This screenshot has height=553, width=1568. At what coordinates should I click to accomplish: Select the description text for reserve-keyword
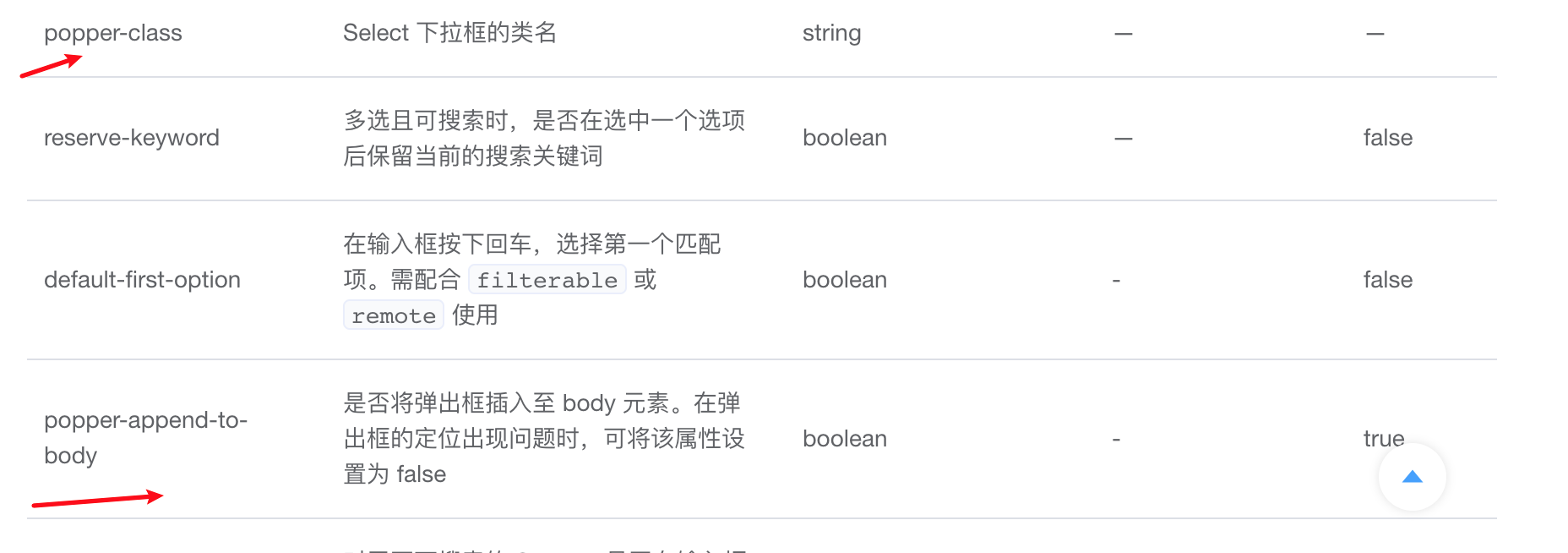coord(543,137)
